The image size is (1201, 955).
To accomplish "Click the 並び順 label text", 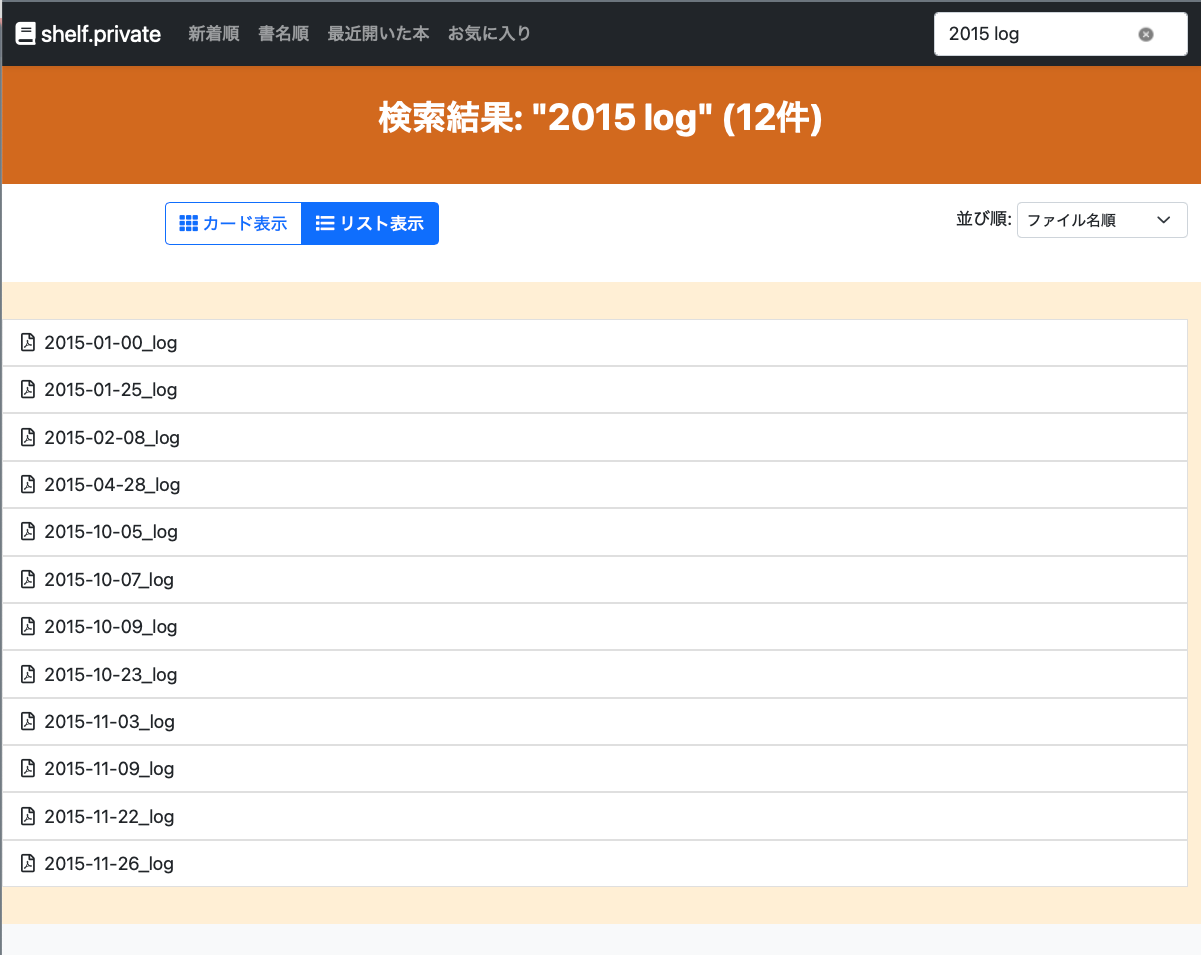I will point(984,220).
